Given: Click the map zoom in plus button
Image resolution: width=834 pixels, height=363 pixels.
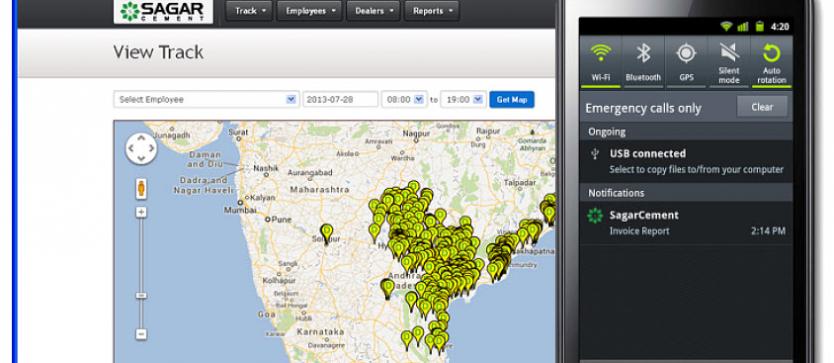Looking at the screenshot, I should click(x=141, y=212).
